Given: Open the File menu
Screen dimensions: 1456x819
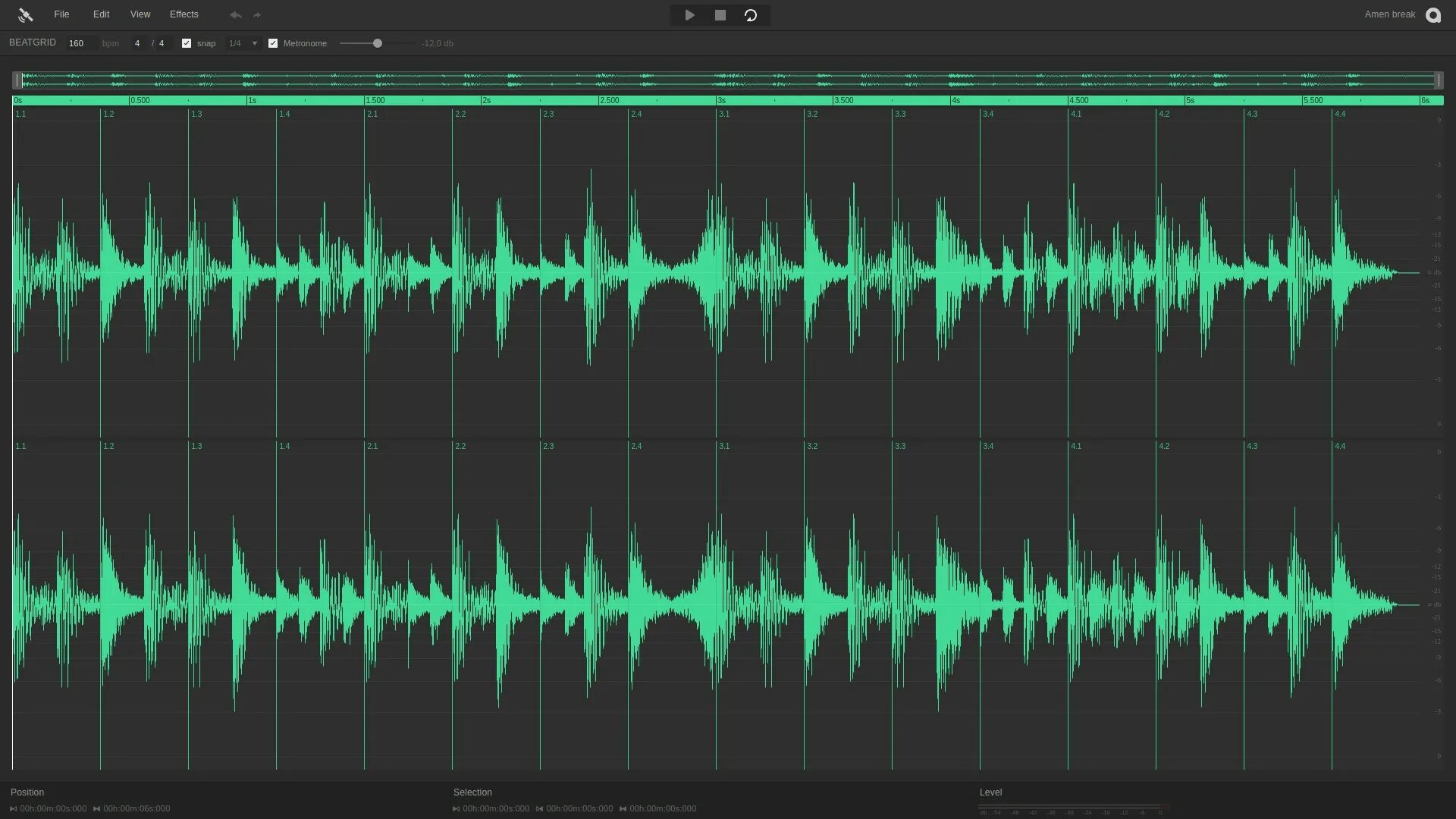Looking at the screenshot, I should [x=61, y=14].
